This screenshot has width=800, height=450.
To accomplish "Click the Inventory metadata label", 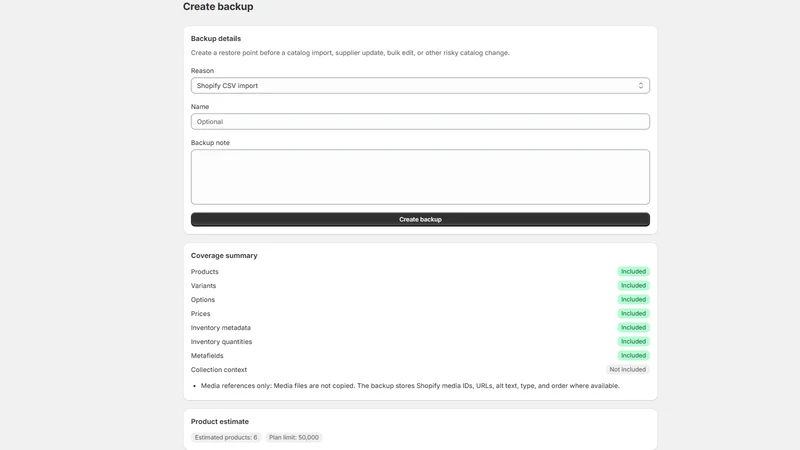I will (x=221, y=328).
